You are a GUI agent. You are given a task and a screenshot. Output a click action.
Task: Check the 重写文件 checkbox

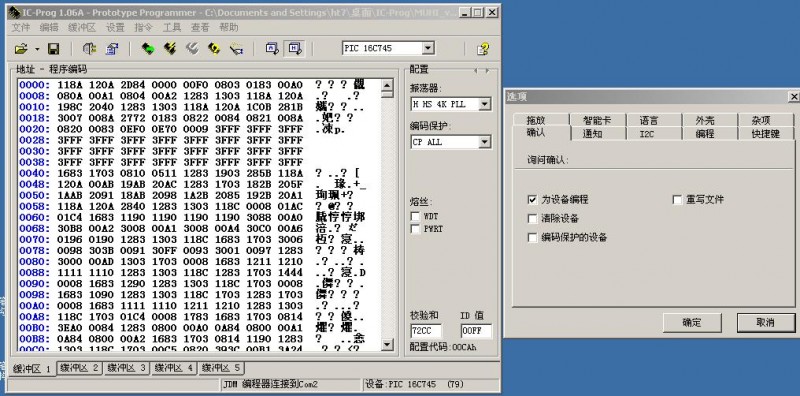(677, 200)
